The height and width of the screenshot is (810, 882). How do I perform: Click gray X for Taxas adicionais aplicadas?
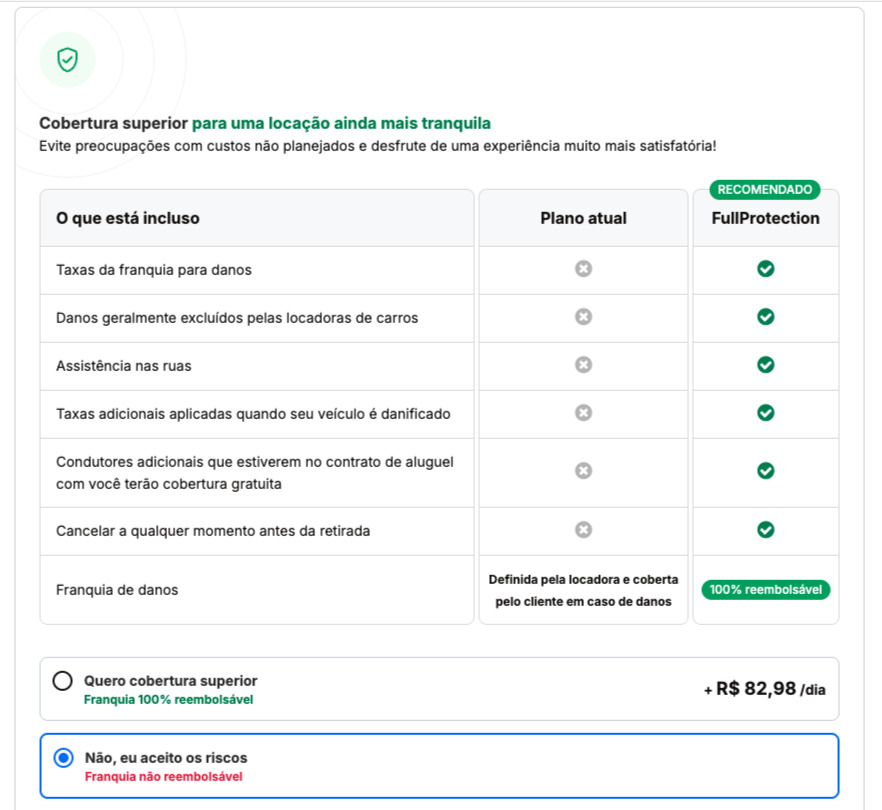tap(584, 413)
